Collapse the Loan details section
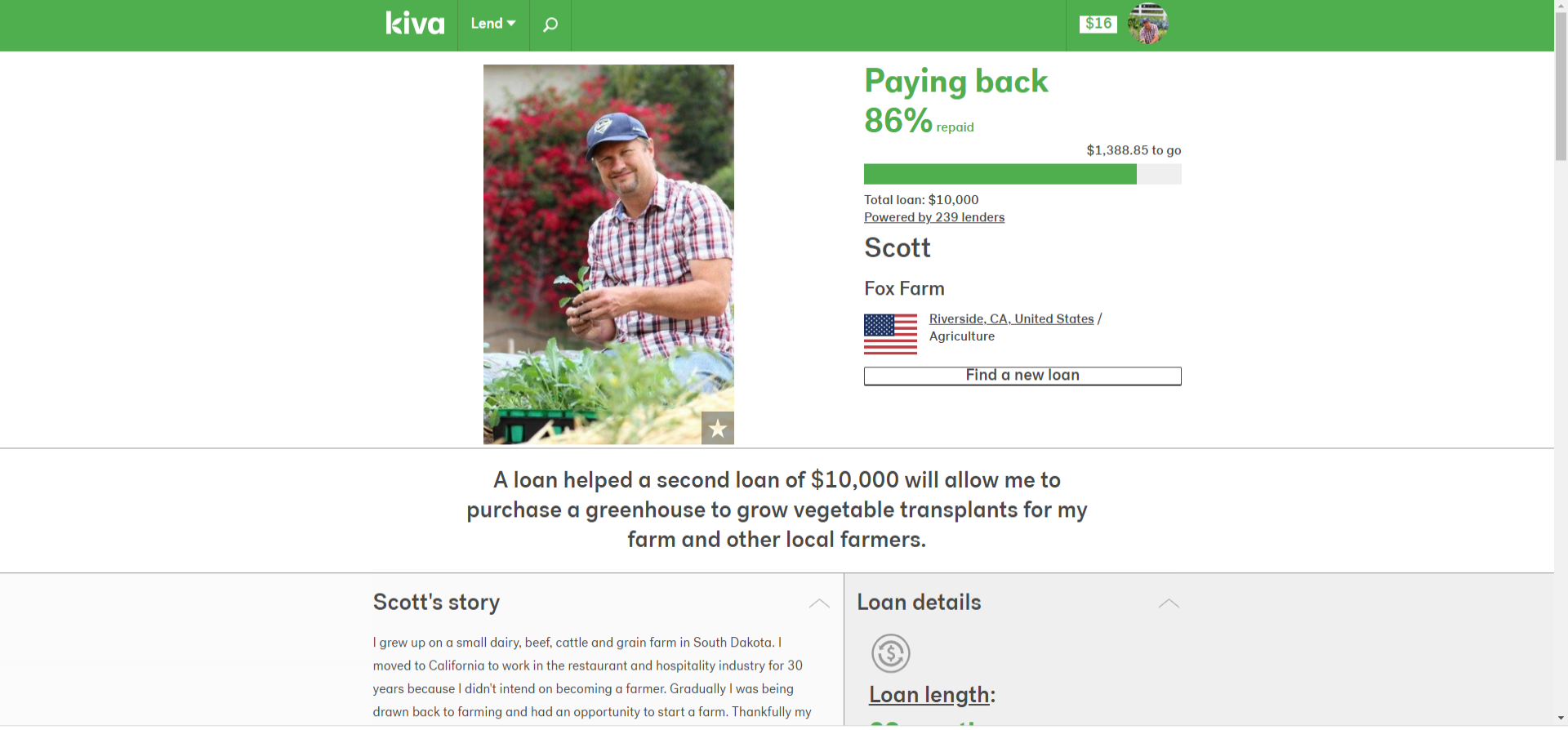Viewport: 1568px width, 730px height. coord(1169,603)
